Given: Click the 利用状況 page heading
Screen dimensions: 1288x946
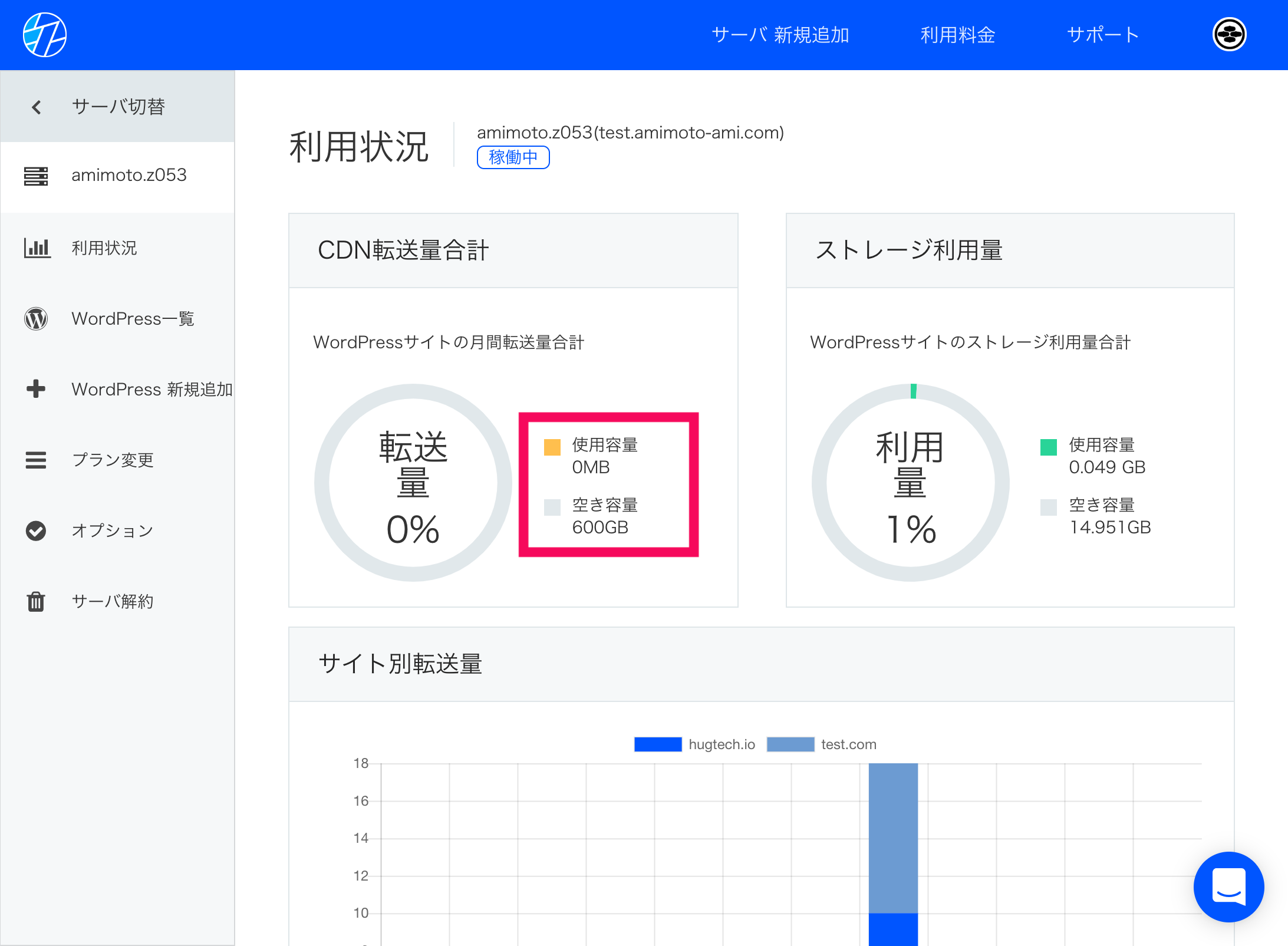Looking at the screenshot, I should point(358,147).
